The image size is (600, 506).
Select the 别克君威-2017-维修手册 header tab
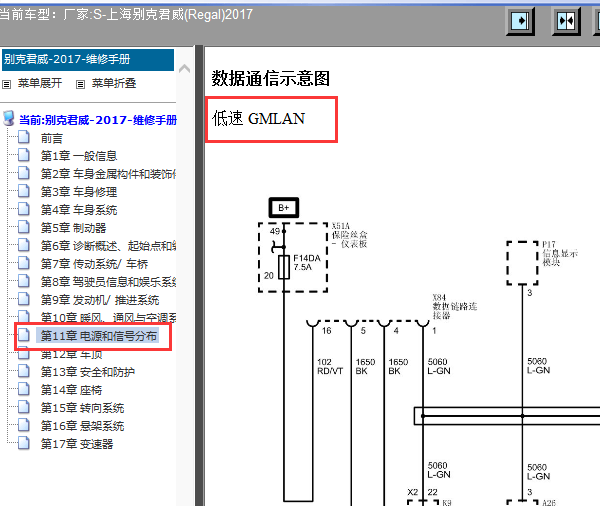coord(88,60)
